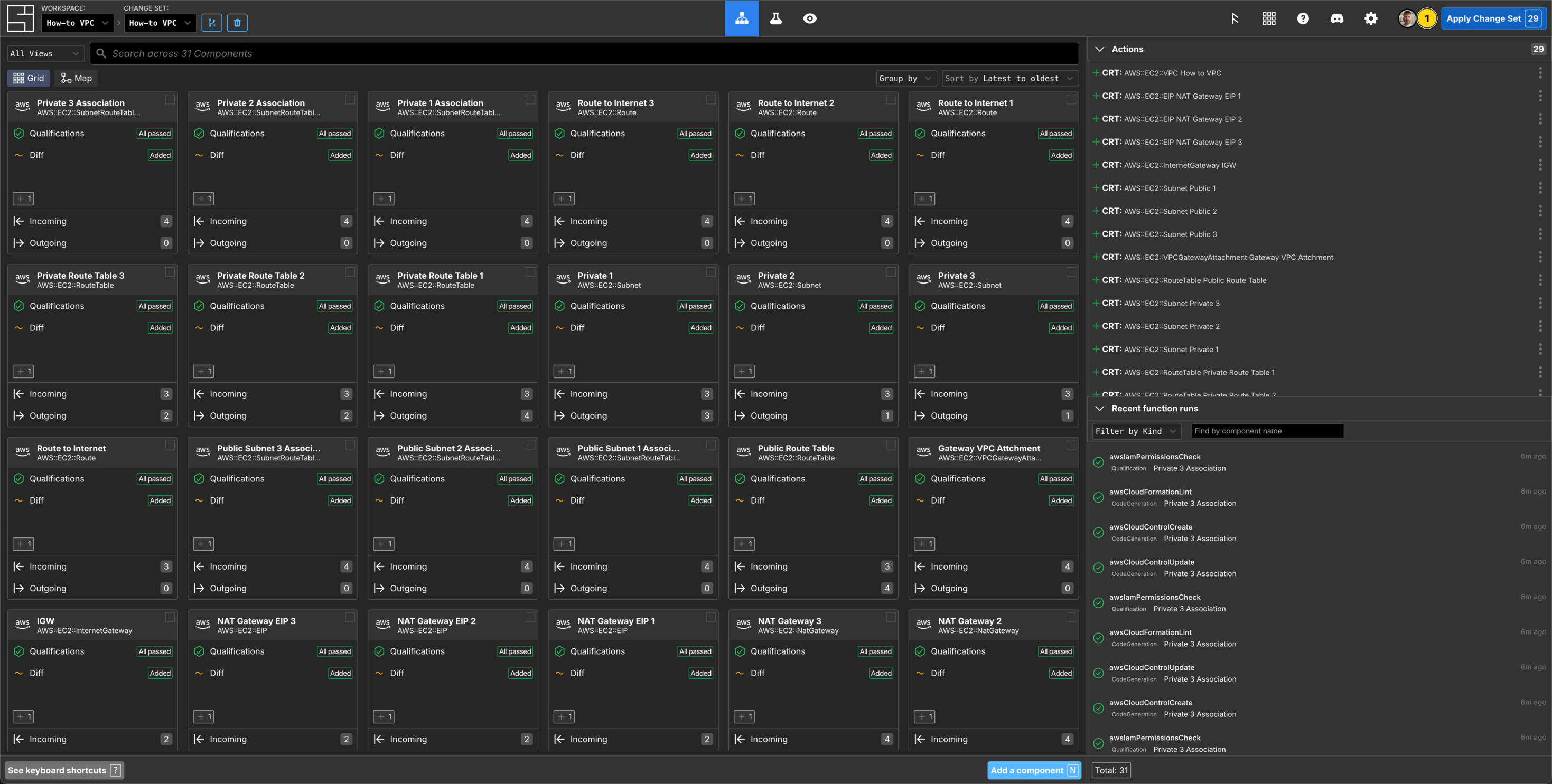Open the grid apps icon in top bar
Image resolution: width=1552 pixels, height=784 pixels.
tap(1269, 18)
